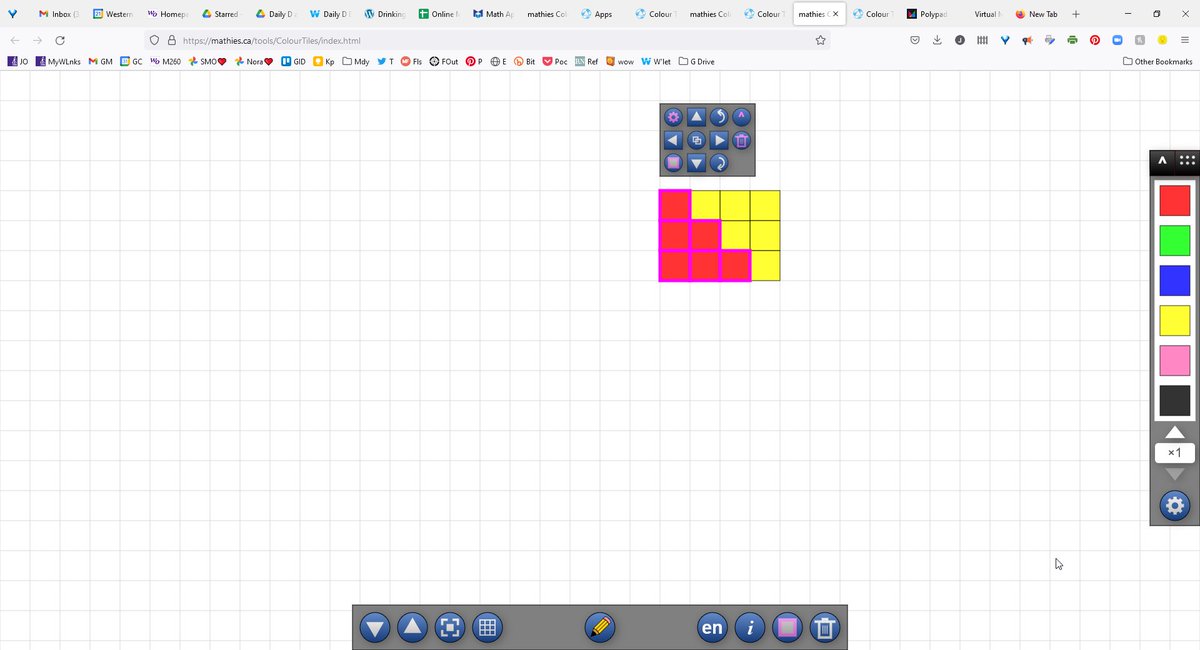Pick the green colour tile swatch
This screenshot has width=1200, height=650.
point(1174,240)
